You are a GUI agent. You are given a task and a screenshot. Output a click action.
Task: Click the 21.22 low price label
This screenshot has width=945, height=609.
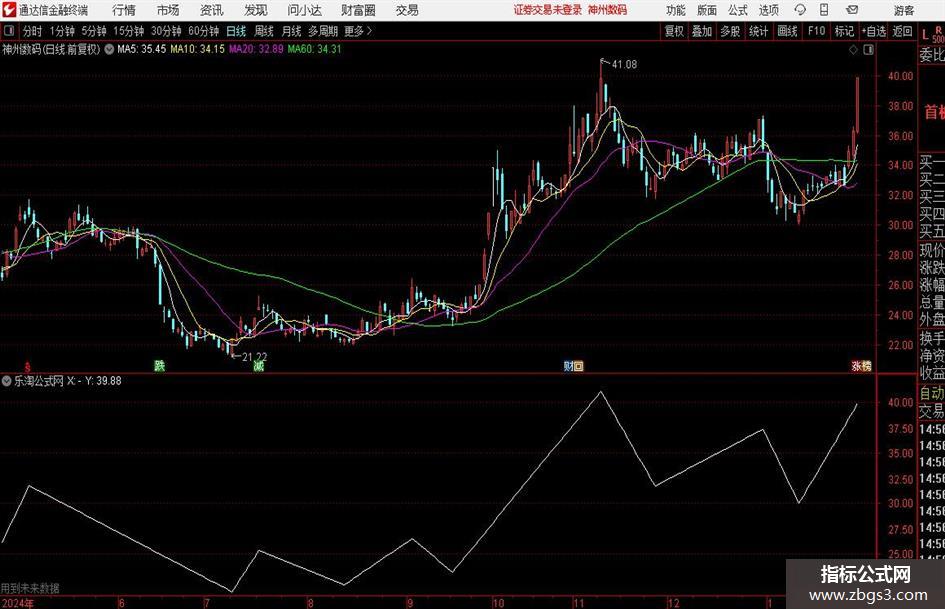[x=254, y=357]
